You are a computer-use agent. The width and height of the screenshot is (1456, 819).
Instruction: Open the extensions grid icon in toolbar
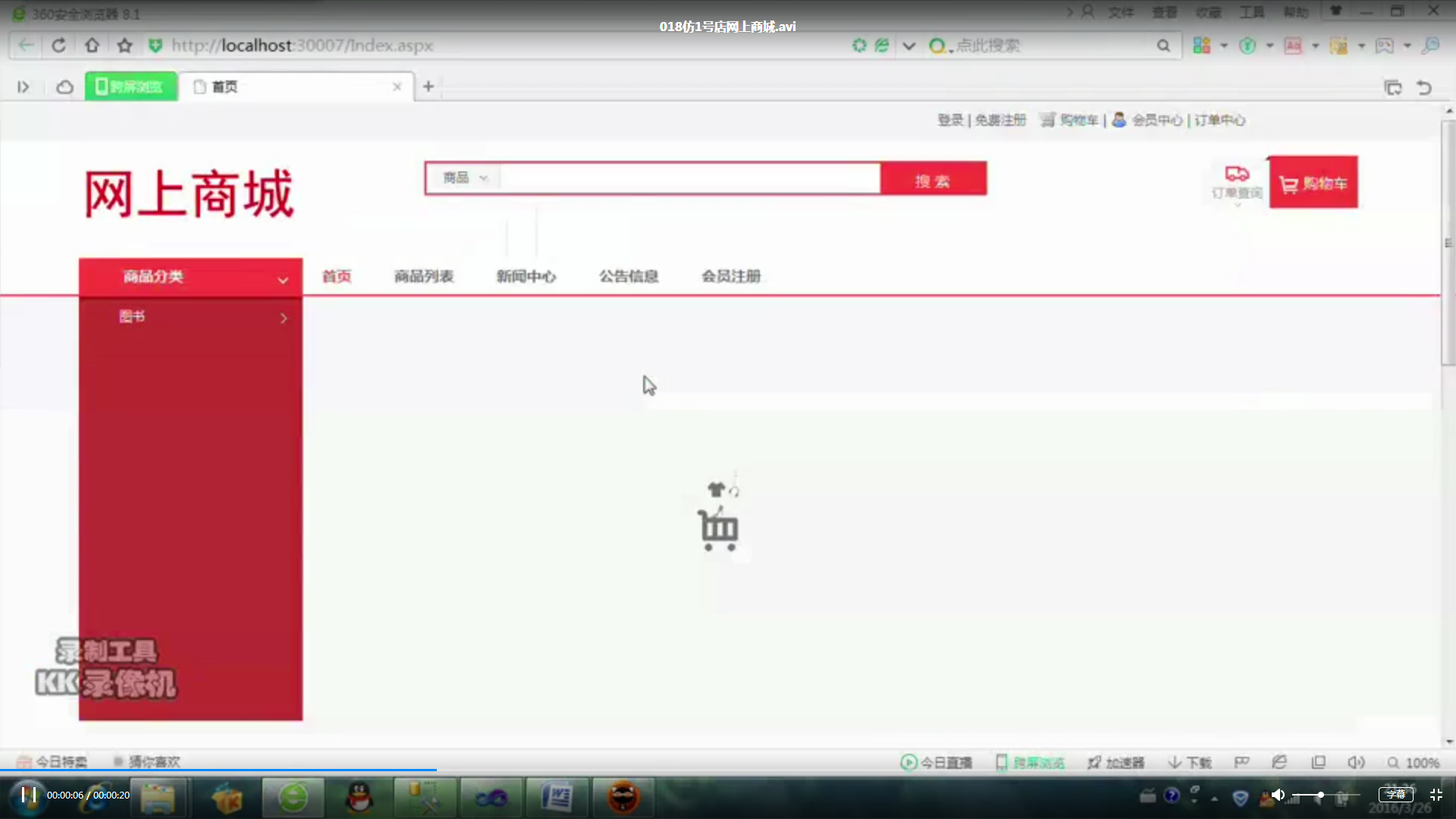[x=1202, y=45]
